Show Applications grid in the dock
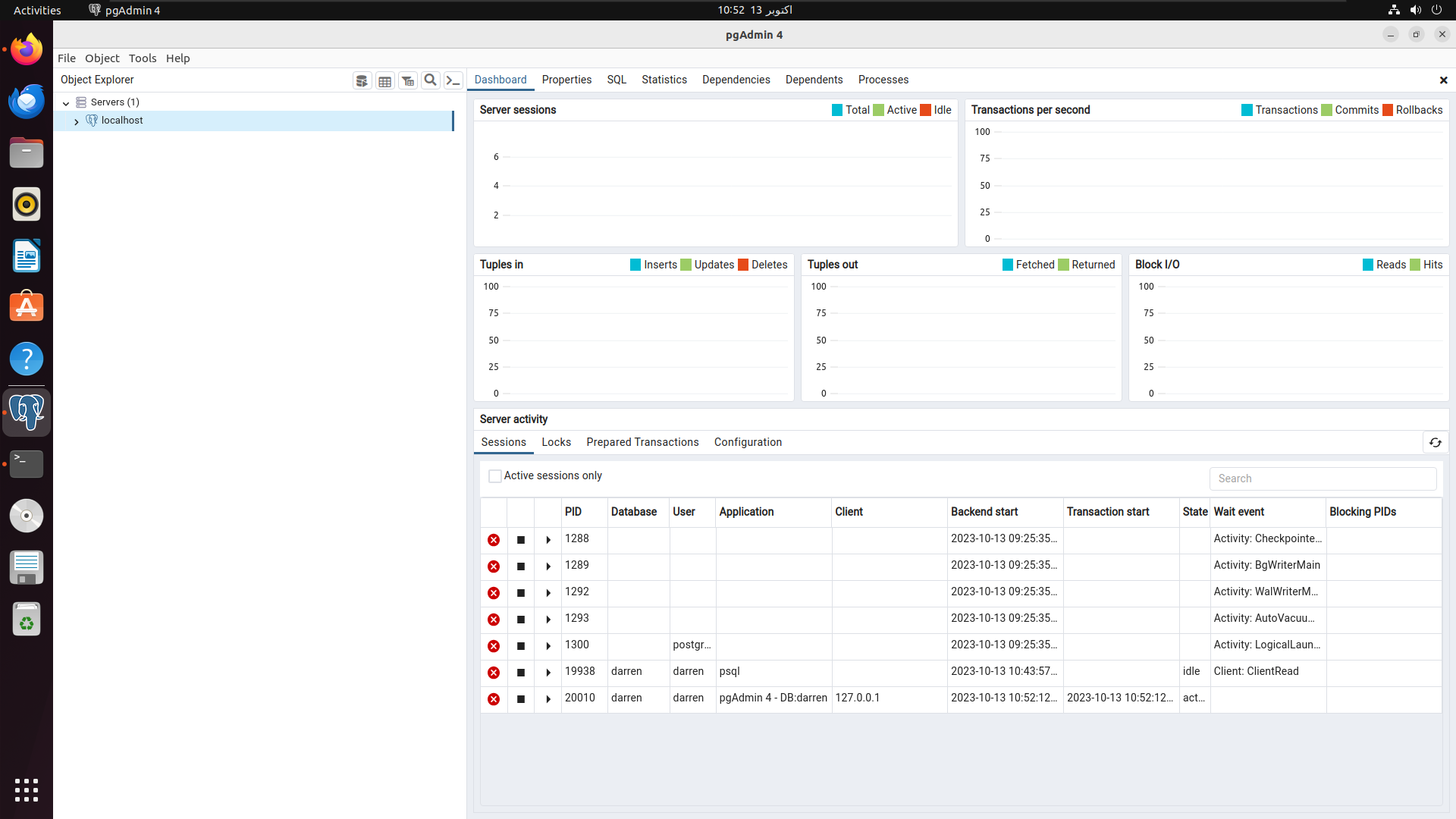 coord(27,790)
